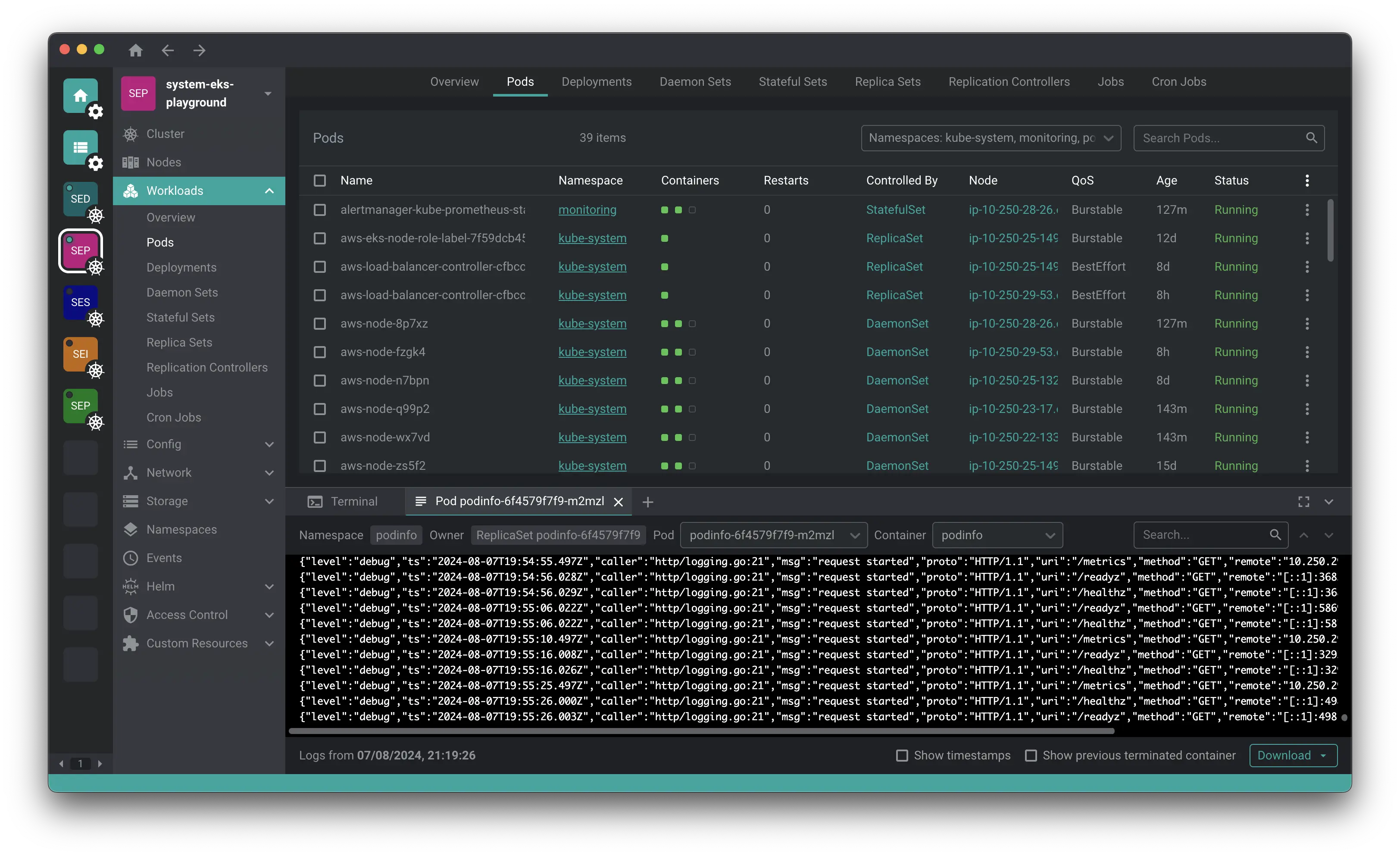Switch to the Terminal dock tab
Viewport: 1400px width, 856px height.
click(x=343, y=502)
